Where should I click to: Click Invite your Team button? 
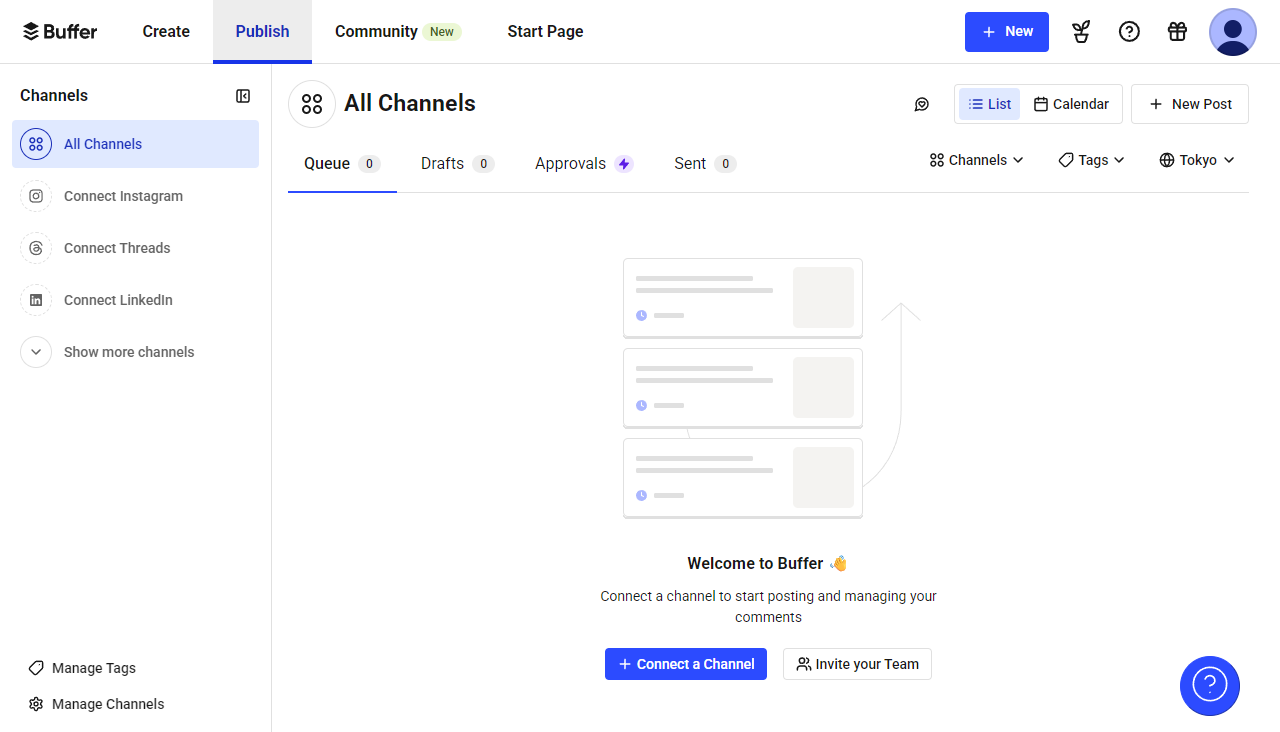pyautogui.click(x=857, y=664)
